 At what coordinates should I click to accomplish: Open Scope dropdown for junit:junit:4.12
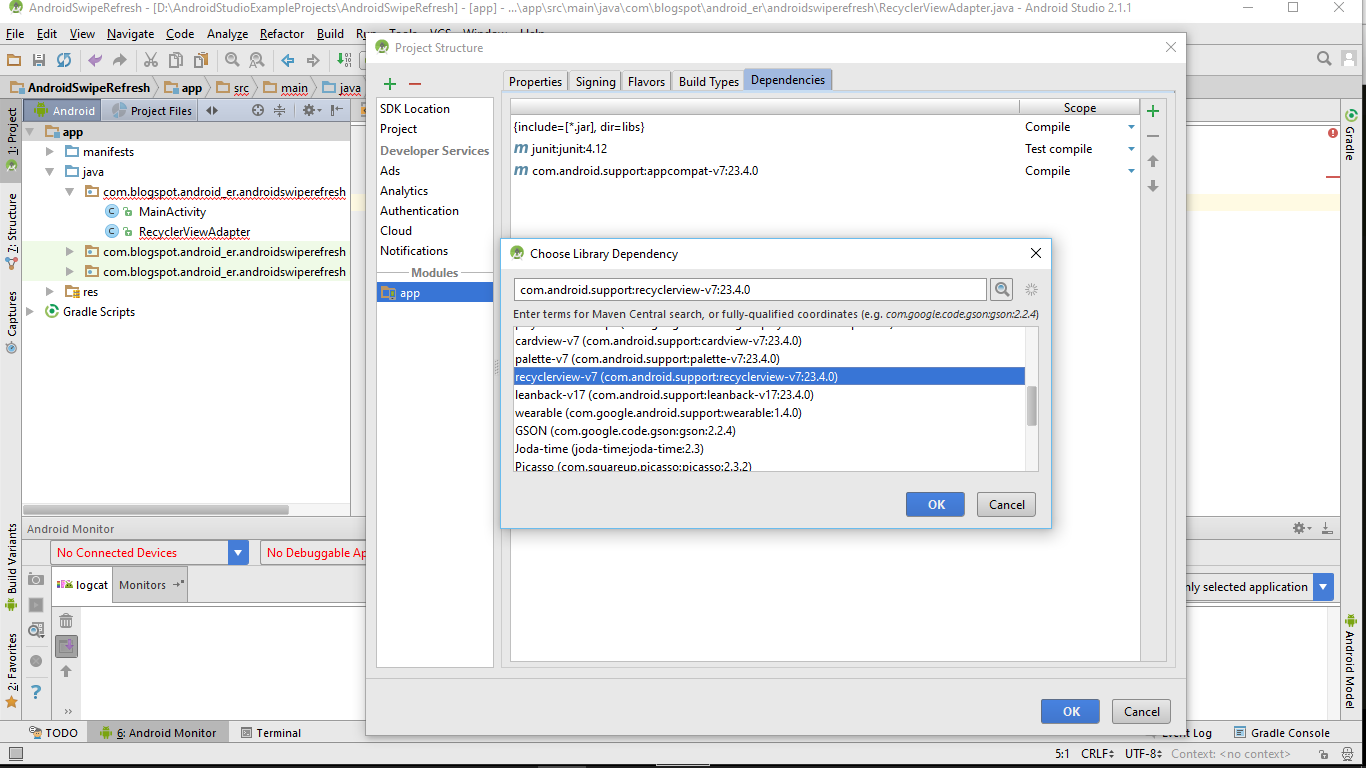[1132, 149]
